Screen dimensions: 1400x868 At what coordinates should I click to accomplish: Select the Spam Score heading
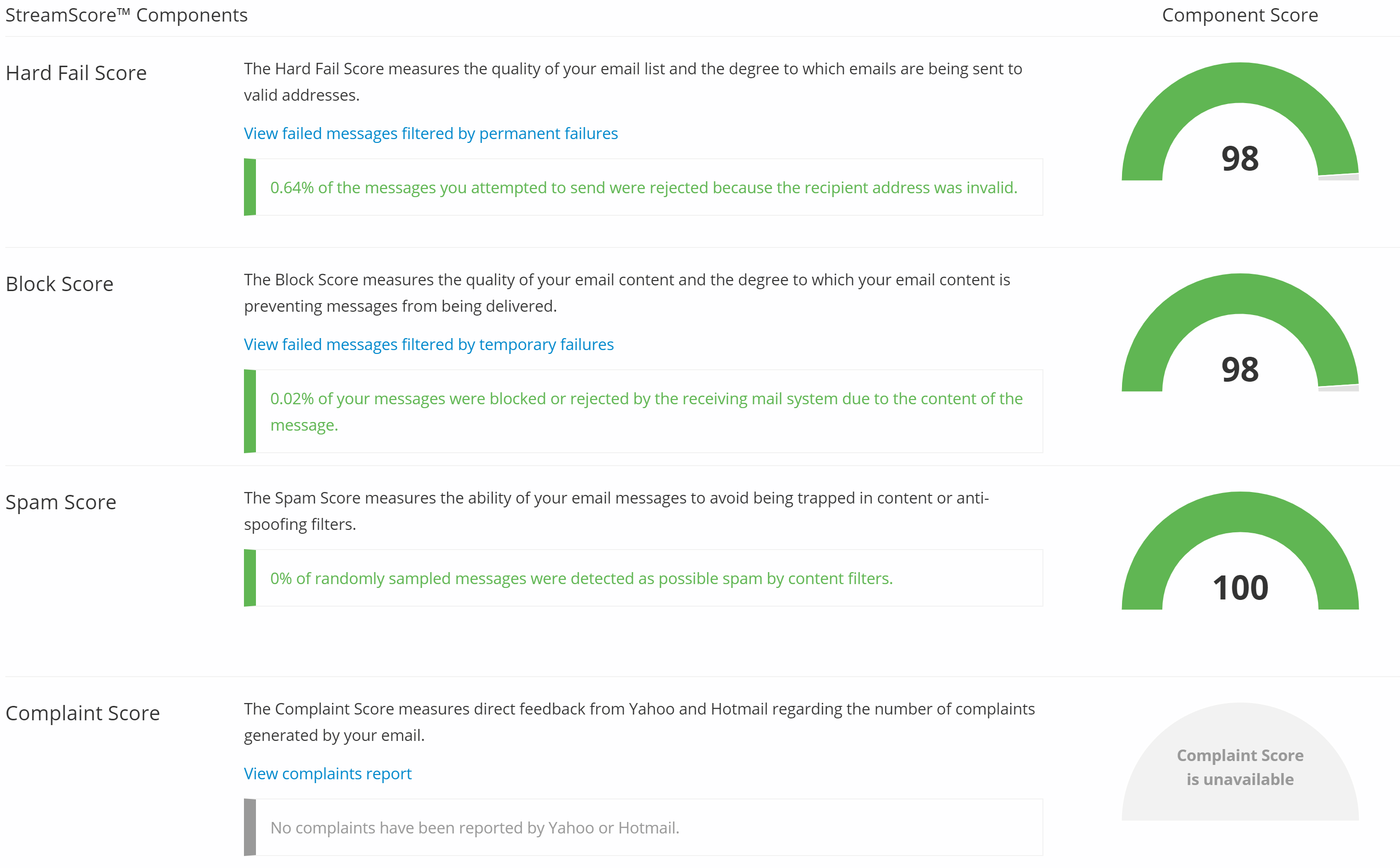click(61, 502)
